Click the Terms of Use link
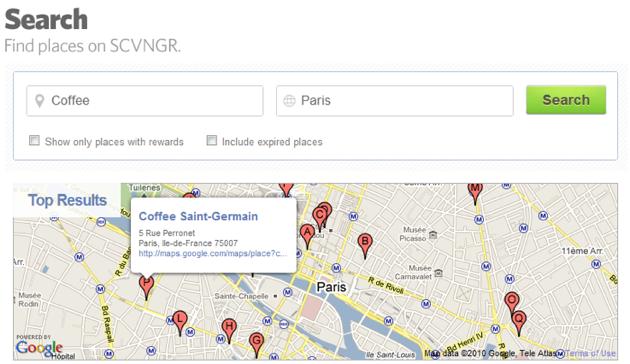 (x=590, y=354)
